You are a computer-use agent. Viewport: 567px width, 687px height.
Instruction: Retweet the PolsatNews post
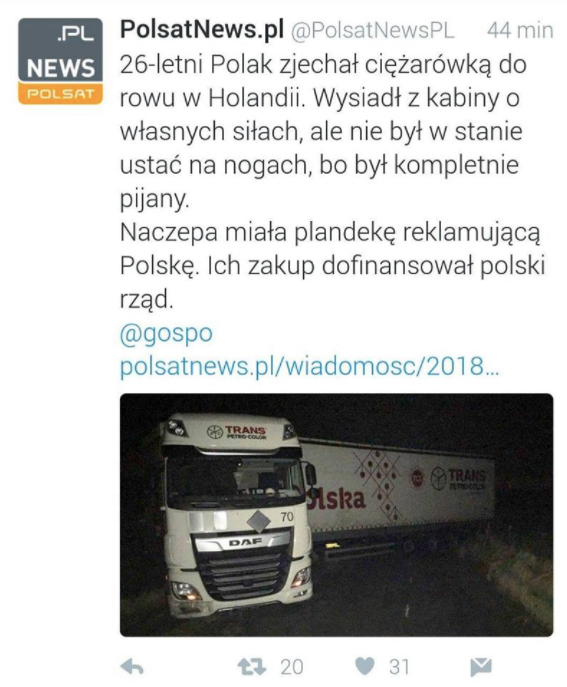pos(252,667)
